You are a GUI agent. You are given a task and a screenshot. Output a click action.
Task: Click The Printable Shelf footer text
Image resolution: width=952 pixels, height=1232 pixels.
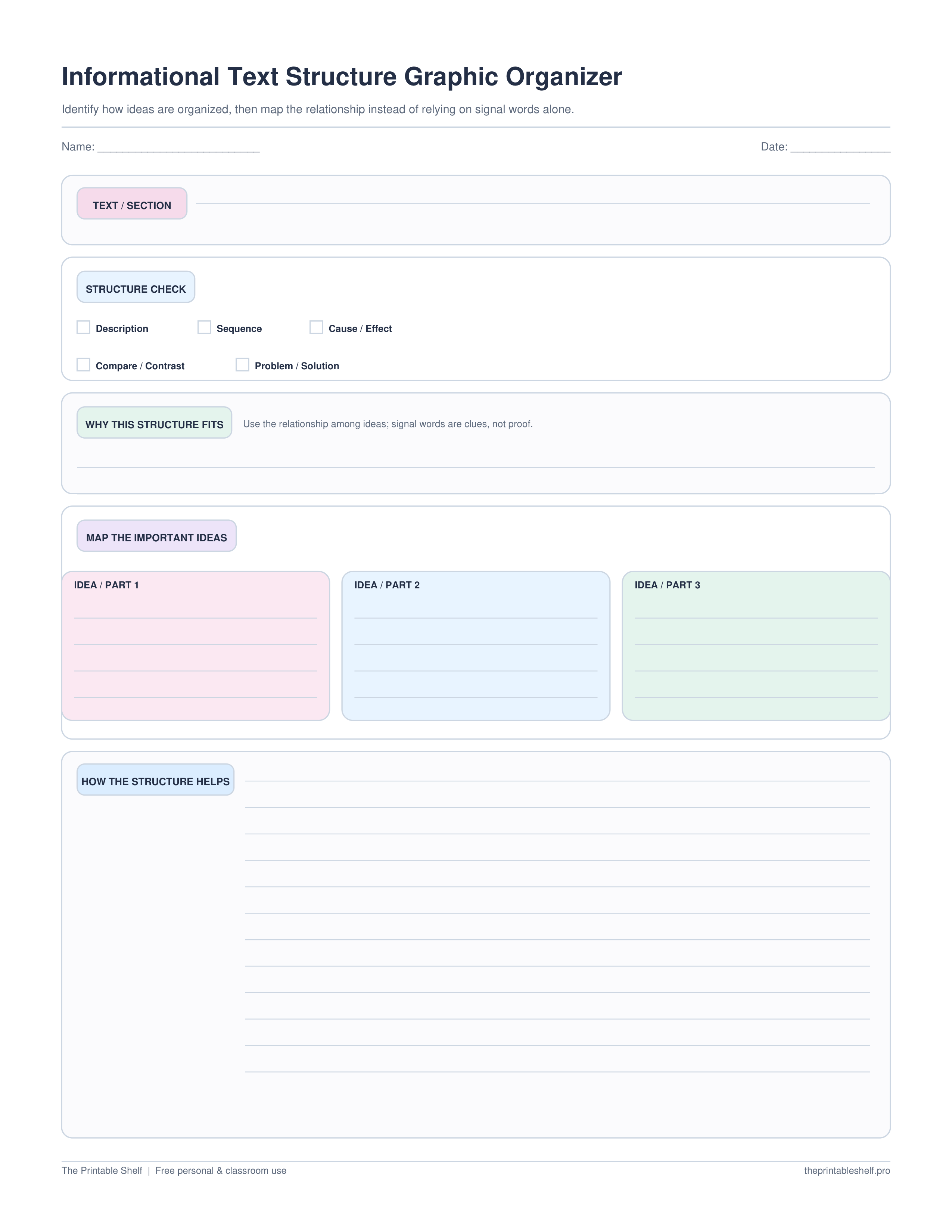[x=102, y=1170]
